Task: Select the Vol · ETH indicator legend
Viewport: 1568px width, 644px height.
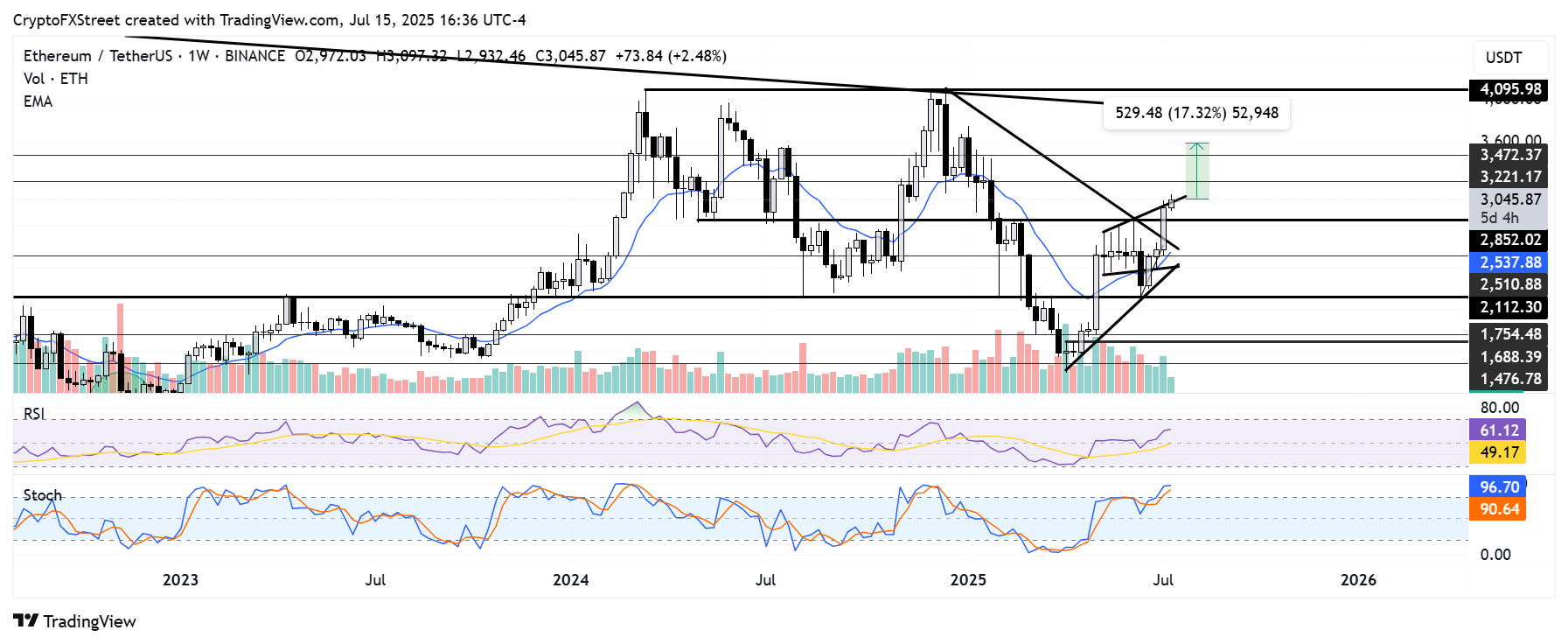Action: pos(55,79)
